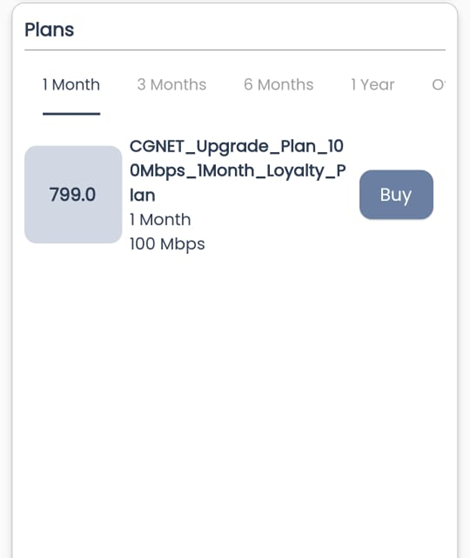
Task: Switch to the 3 Months tab
Action: [171, 85]
